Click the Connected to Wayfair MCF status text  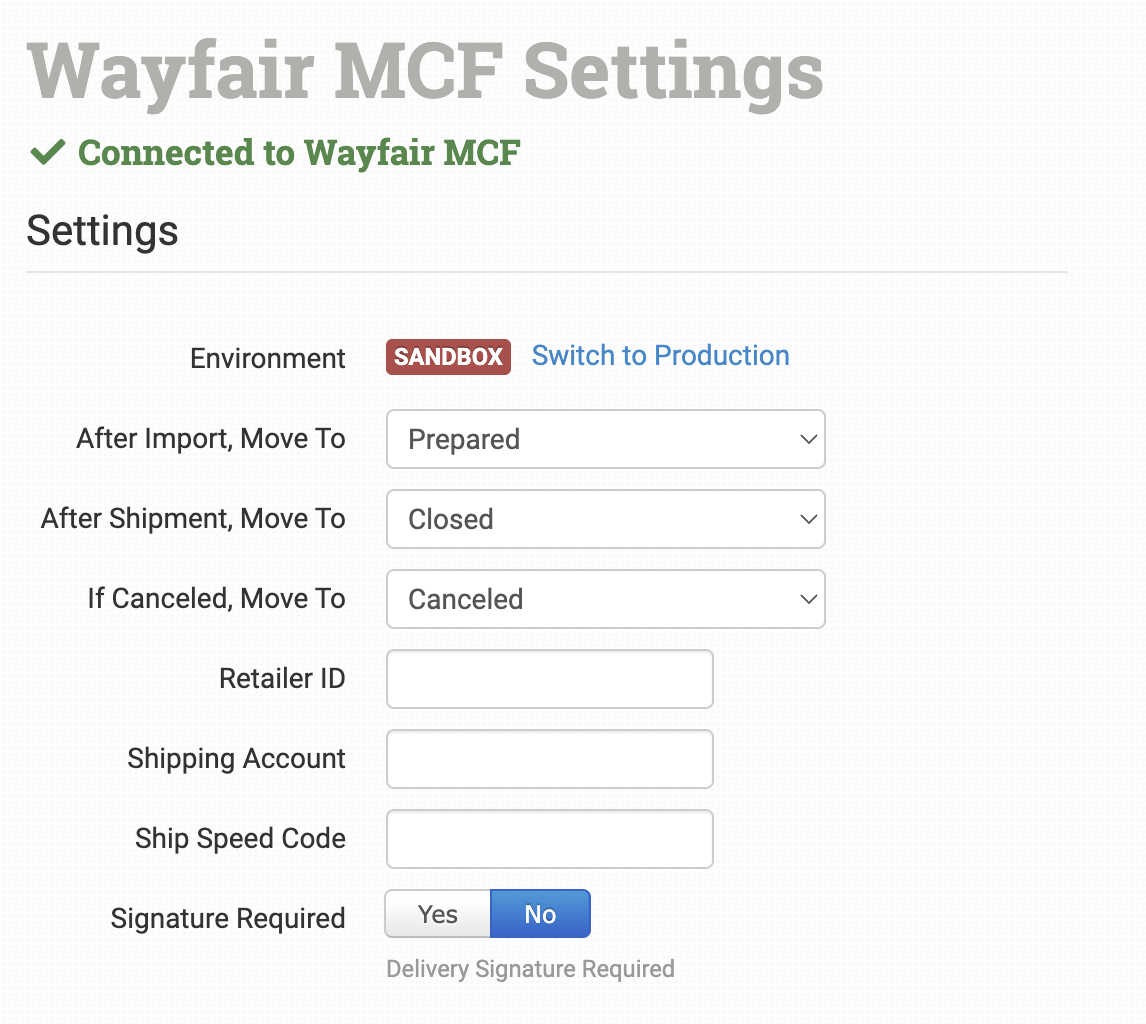(299, 153)
